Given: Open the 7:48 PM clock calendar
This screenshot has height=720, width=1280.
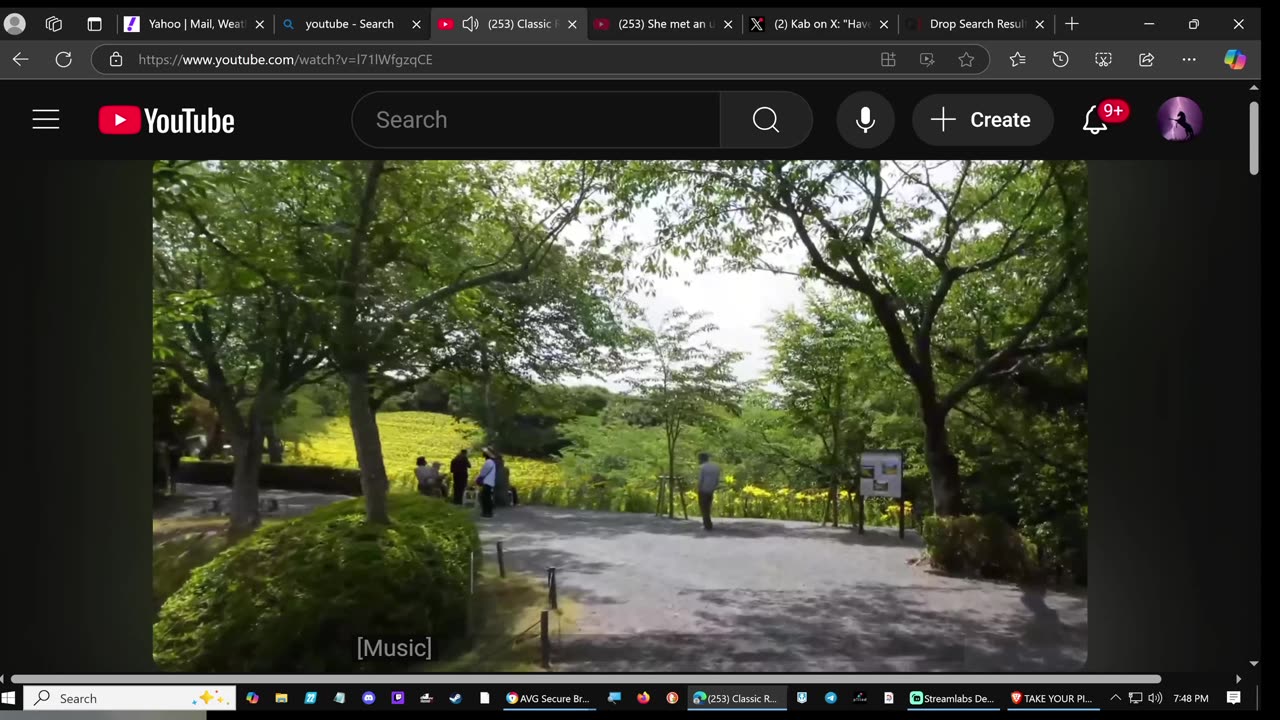Looking at the screenshot, I should pyautogui.click(x=1191, y=698).
